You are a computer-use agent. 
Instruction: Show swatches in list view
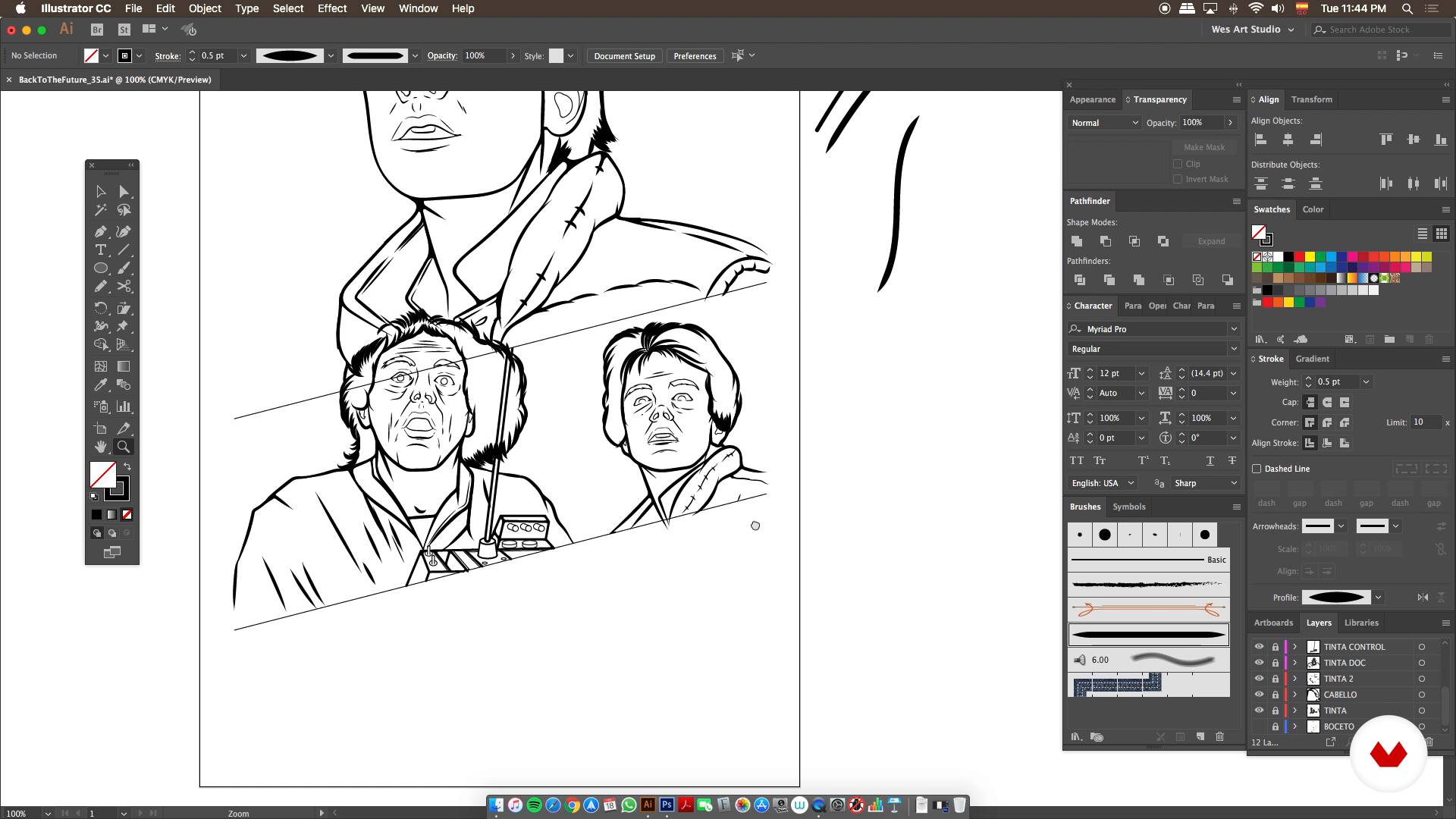(1423, 234)
